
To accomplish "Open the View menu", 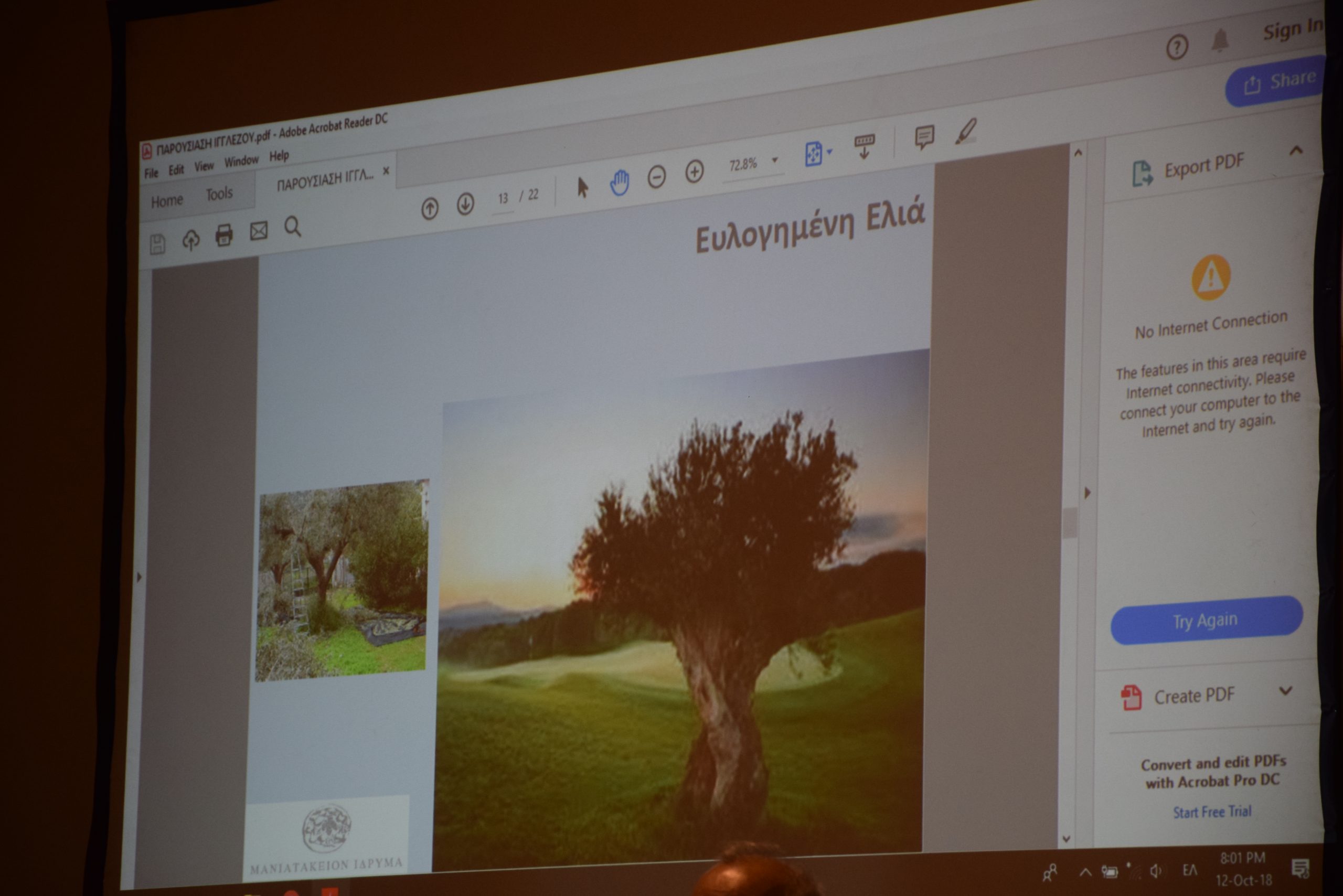I will pos(204,166).
